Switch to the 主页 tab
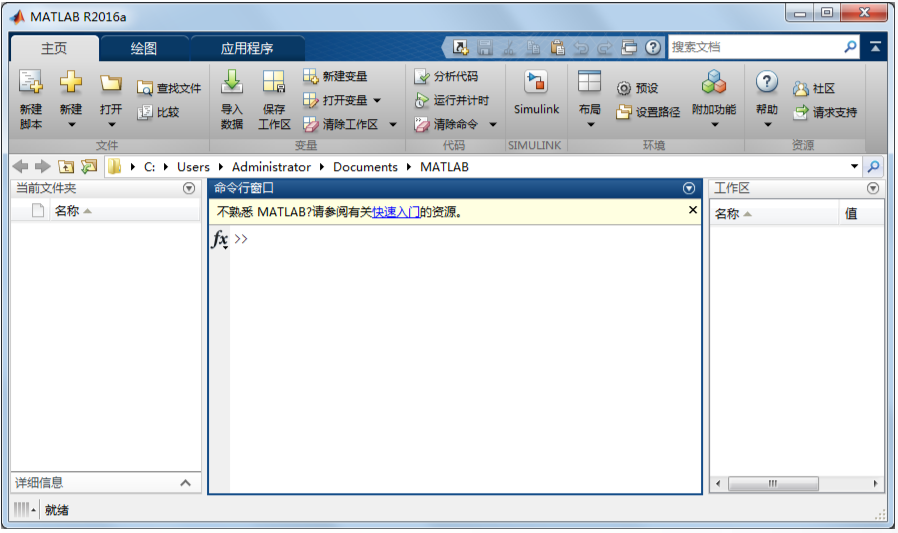 click(x=54, y=48)
